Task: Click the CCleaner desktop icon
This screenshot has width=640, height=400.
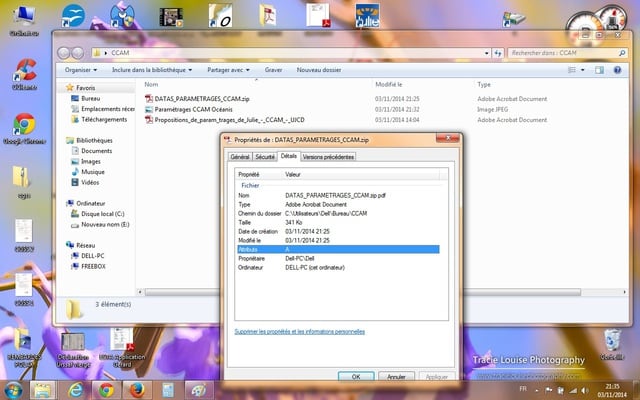Action: pos(23,72)
